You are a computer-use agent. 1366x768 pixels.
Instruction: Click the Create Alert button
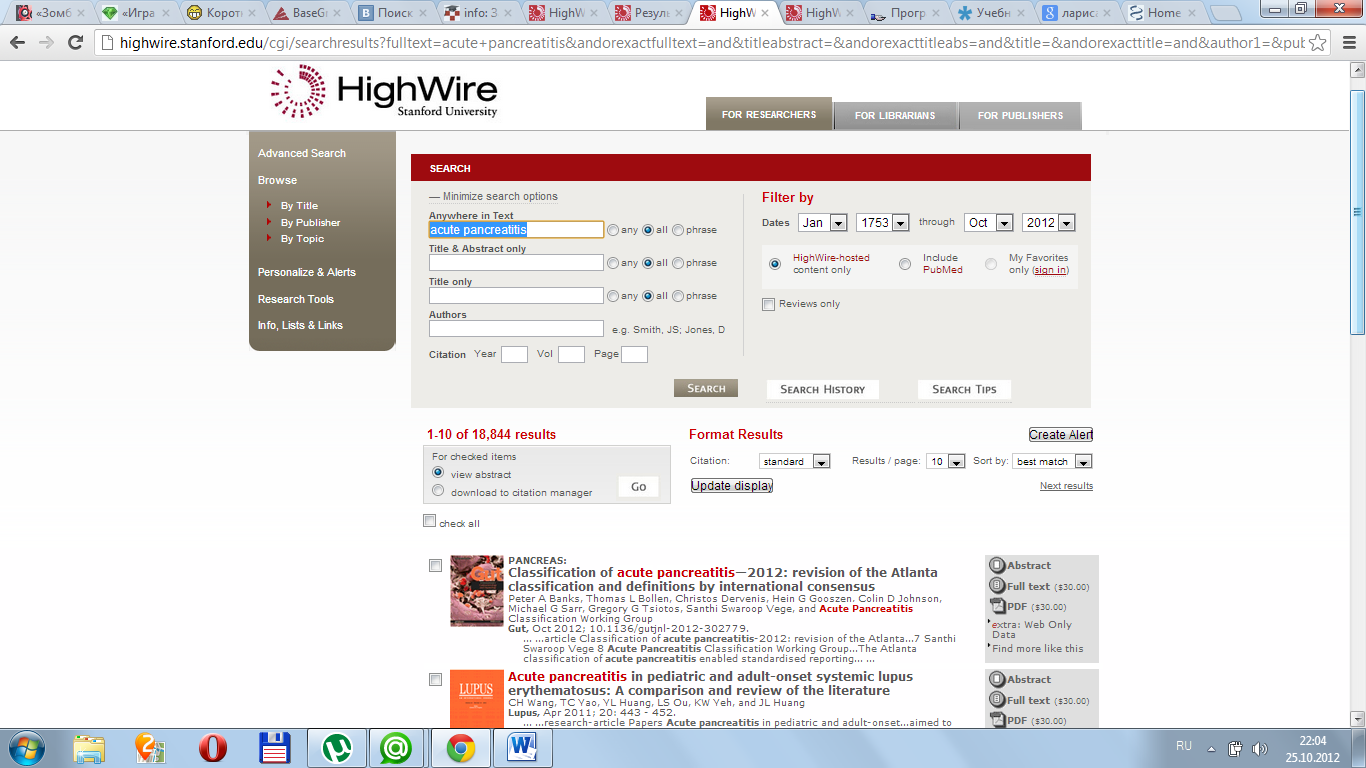pyautogui.click(x=1061, y=435)
